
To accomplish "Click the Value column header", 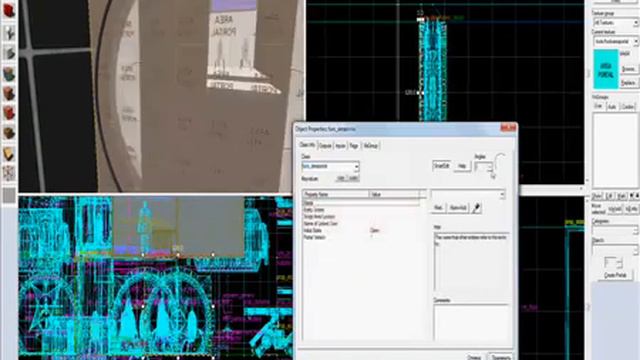I will (395, 195).
